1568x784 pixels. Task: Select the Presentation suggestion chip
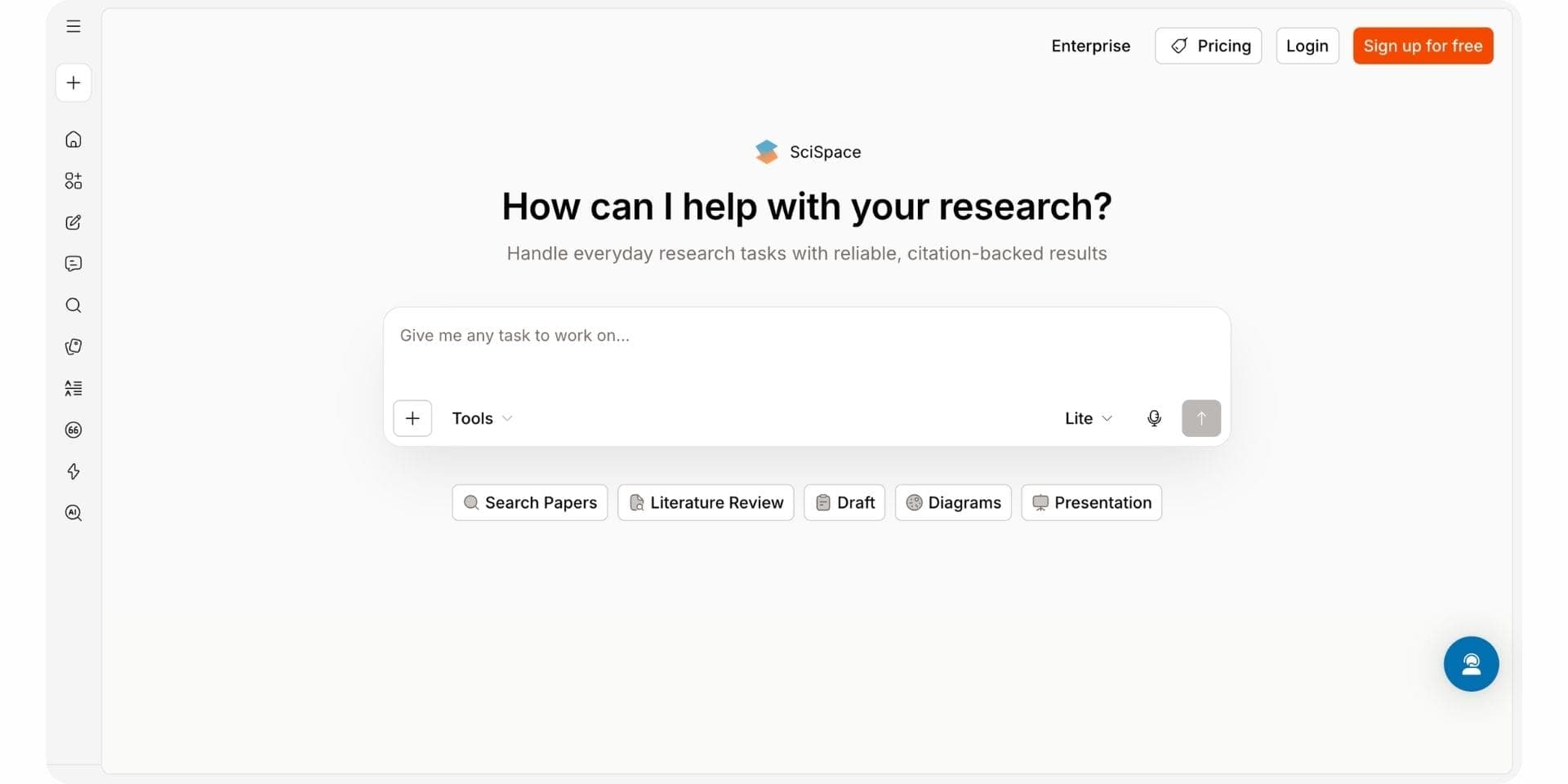pyautogui.click(x=1092, y=502)
